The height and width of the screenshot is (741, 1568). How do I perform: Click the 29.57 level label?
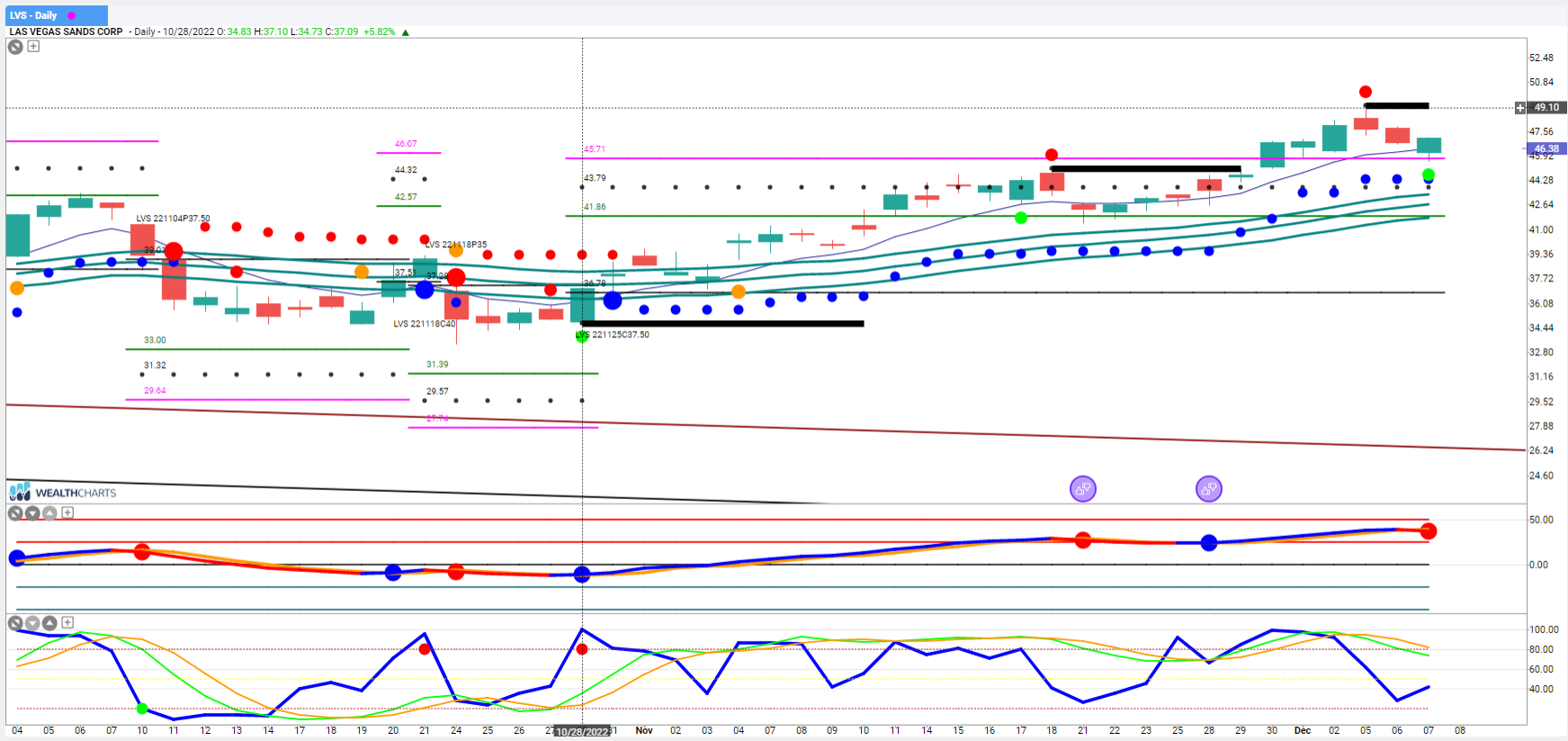(437, 391)
